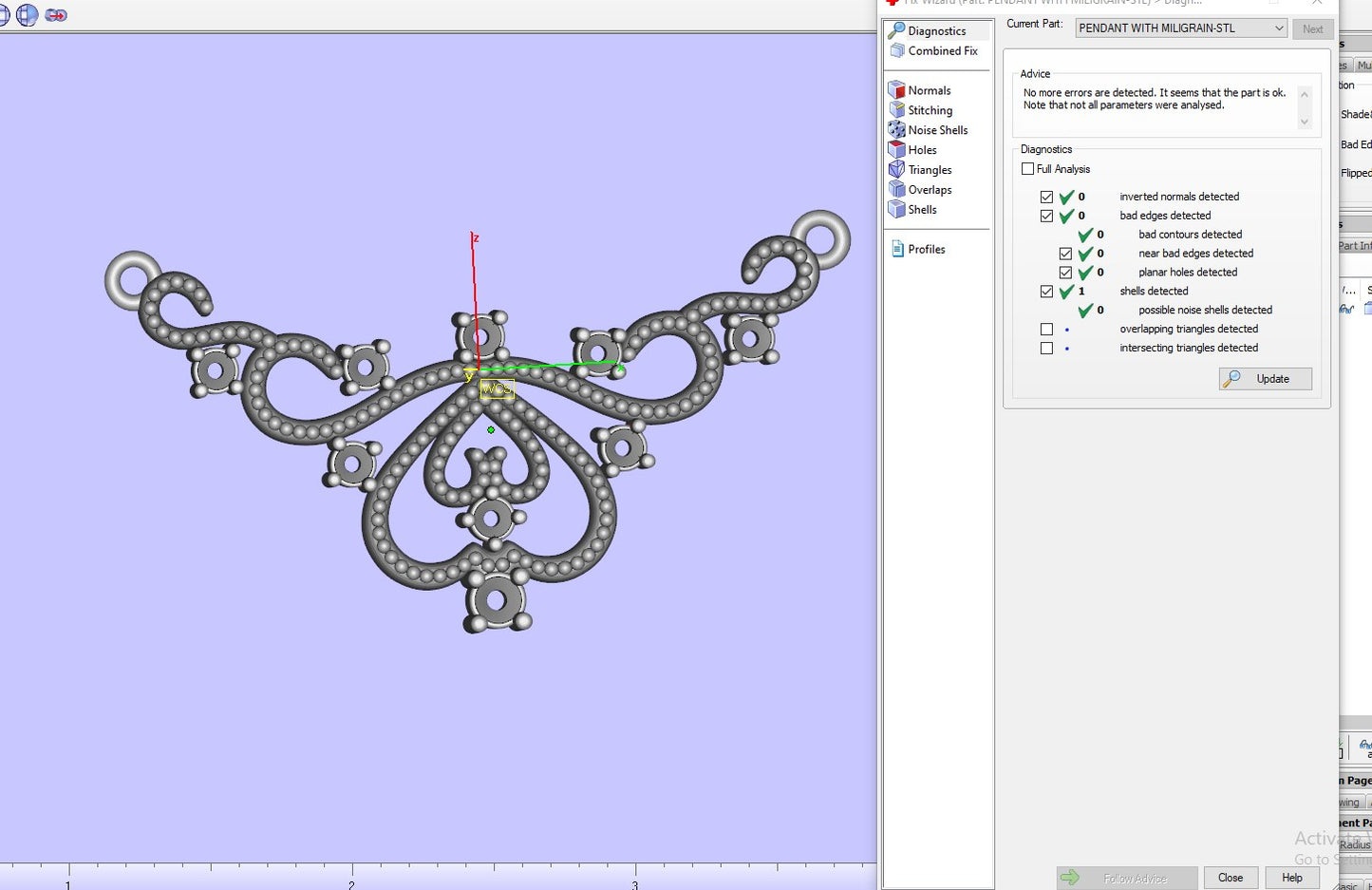Screen dimensions: 1372x890
Task: Go to the Triangles fix page
Action: coord(930,170)
